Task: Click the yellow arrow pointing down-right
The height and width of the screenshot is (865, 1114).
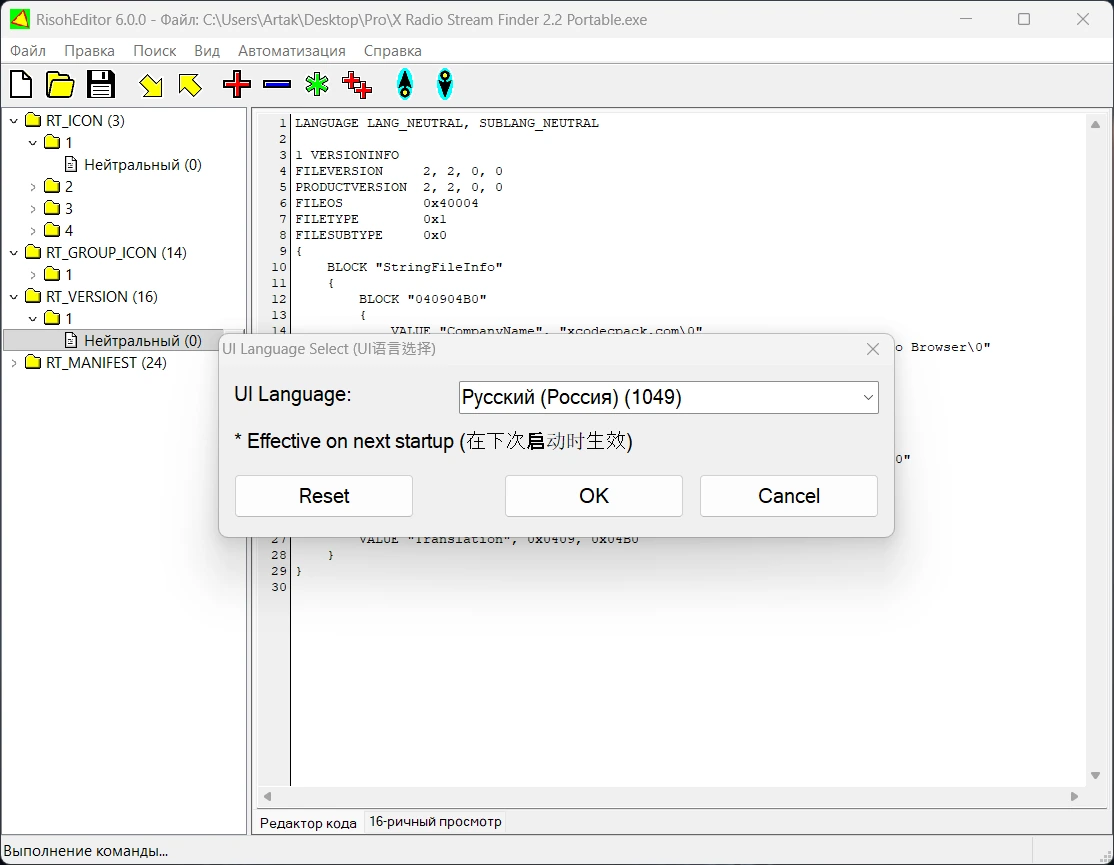Action: point(151,85)
